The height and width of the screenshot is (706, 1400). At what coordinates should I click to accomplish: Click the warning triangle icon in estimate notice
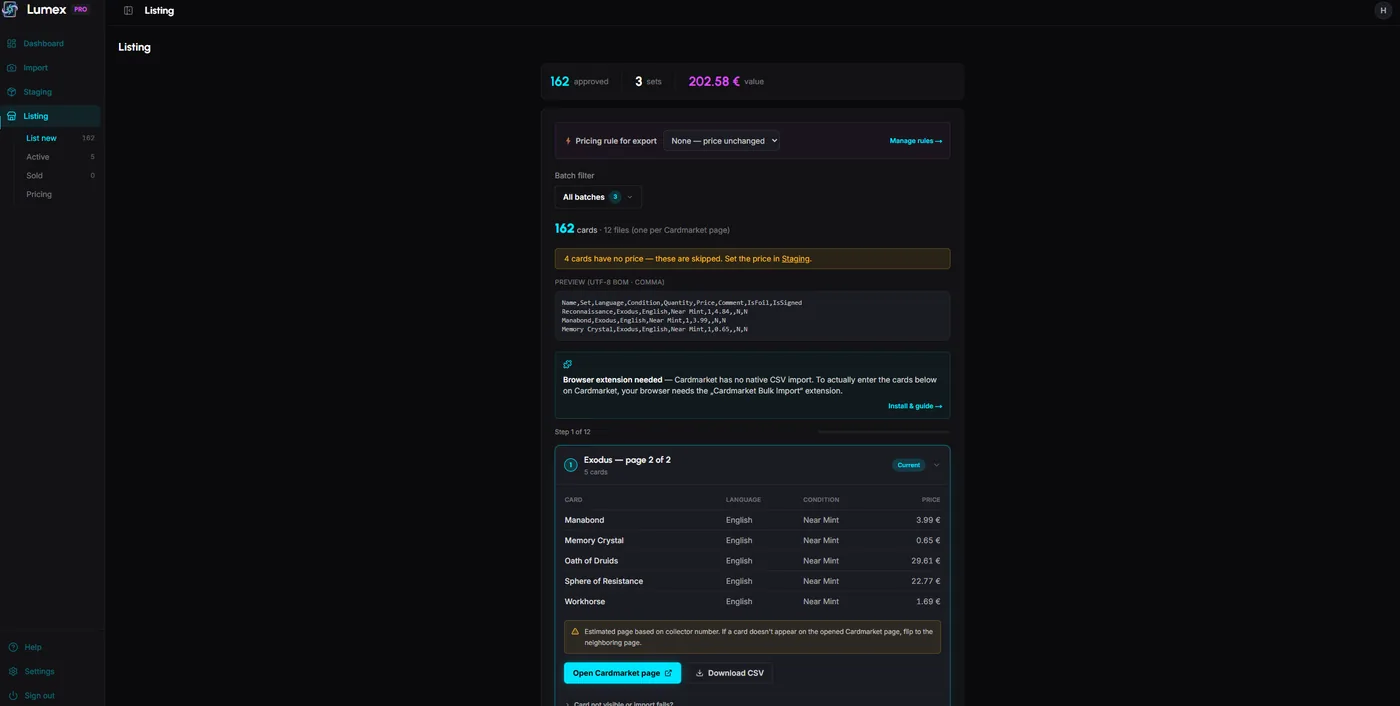[575, 632]
